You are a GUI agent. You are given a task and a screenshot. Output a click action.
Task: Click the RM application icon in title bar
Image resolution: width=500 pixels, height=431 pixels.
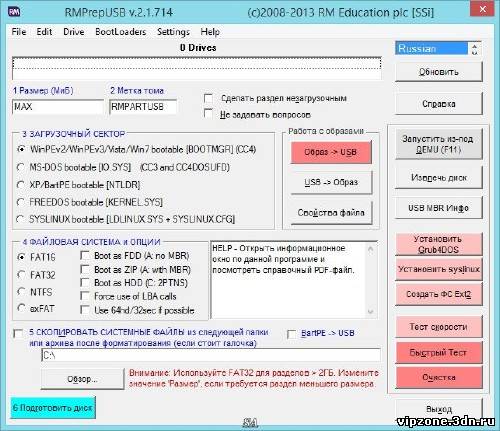14,12
